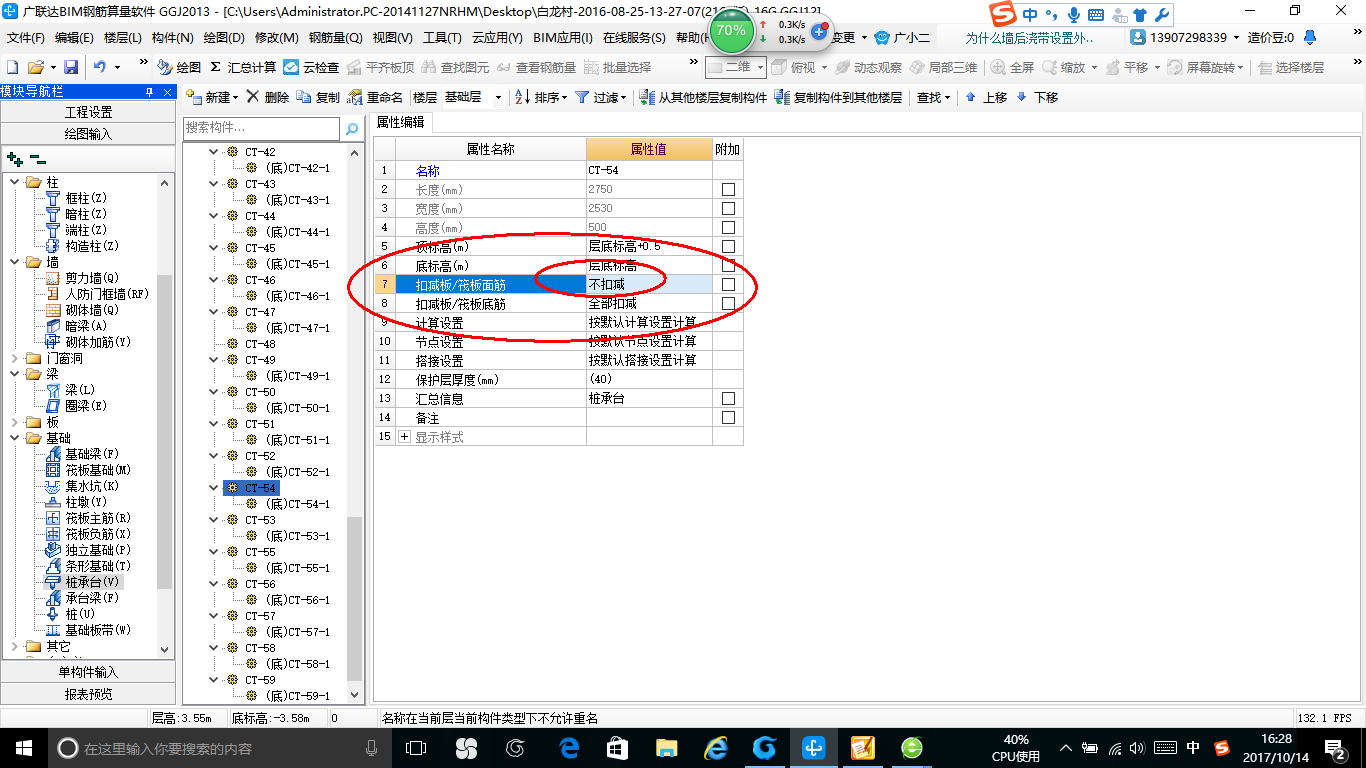Select (底)CT-54-1 sub-item

tap(297, 504)
